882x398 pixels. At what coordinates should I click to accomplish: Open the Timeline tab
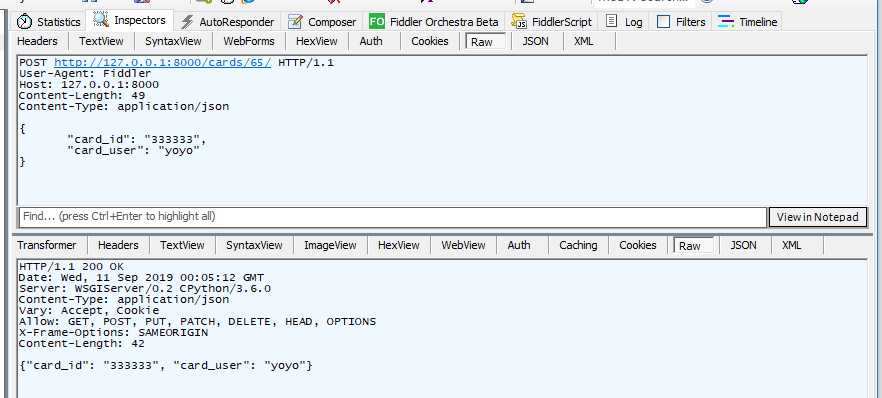pos(748,22)
